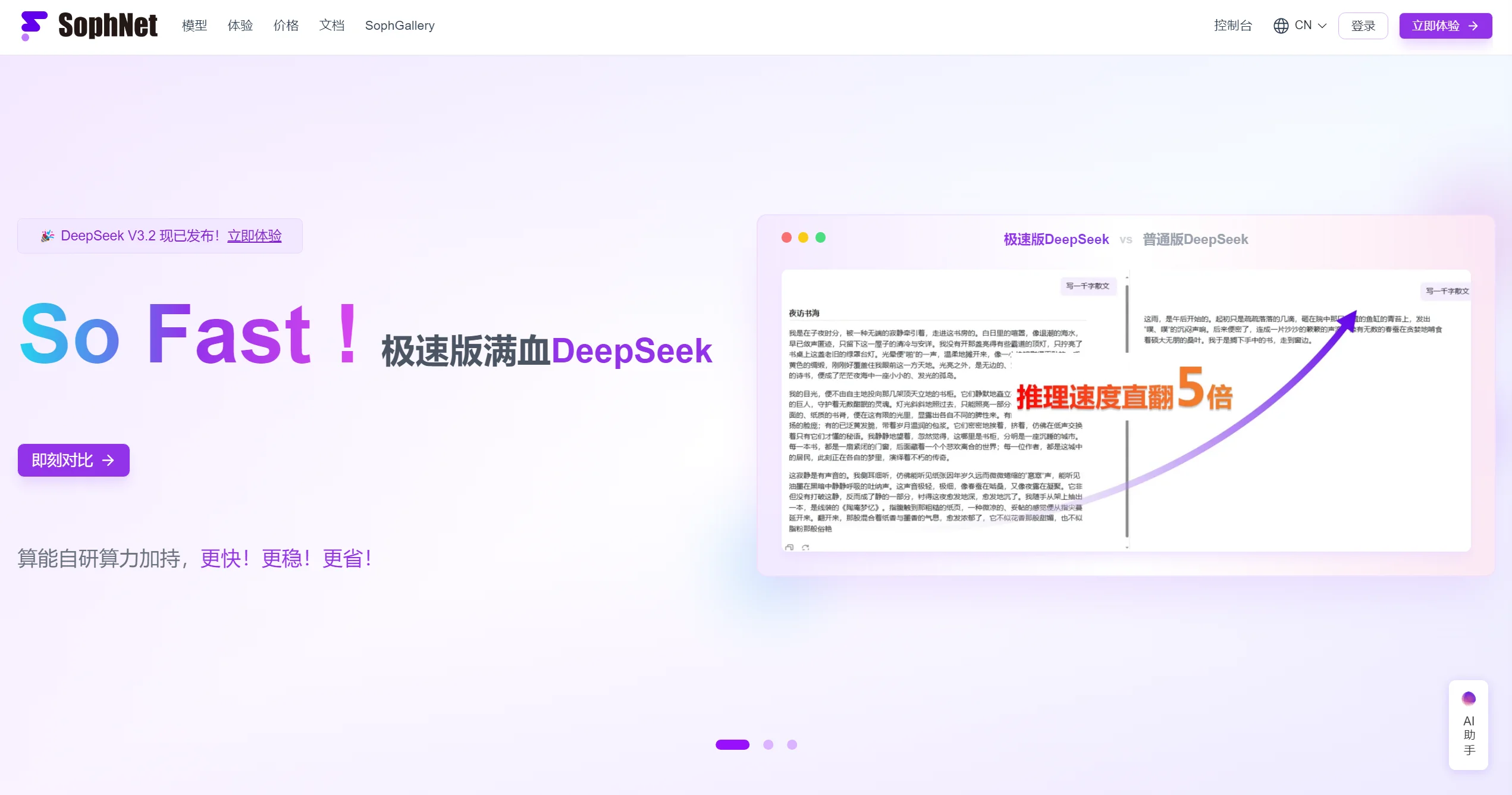Click the green window dot in demo card
The height and width of the screenshot is (795, 1512).
point(820,237)
